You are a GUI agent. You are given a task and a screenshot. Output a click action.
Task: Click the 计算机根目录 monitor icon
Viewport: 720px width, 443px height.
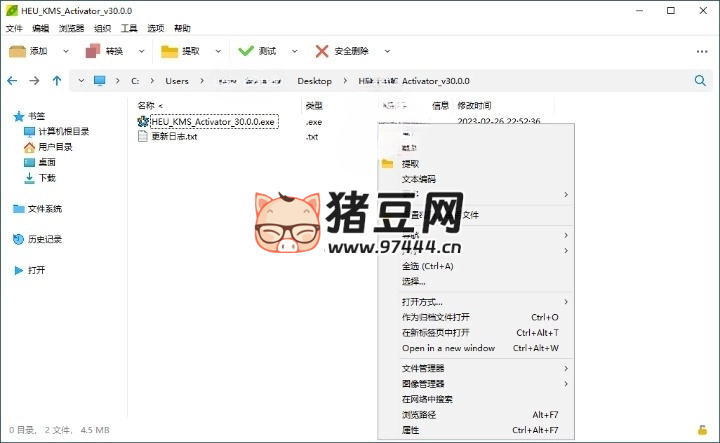pyautogui.click(x=29, y=132)
